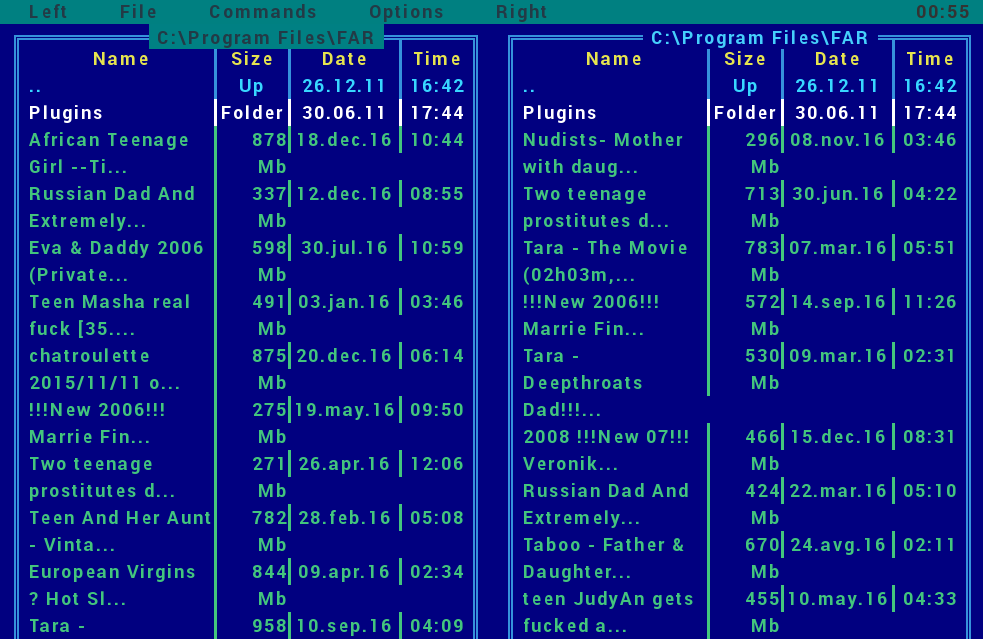This screenshot has width=983, height=639.
Task: Click the 15.dec.16 date cell
Action: click(x=837, y=436)
